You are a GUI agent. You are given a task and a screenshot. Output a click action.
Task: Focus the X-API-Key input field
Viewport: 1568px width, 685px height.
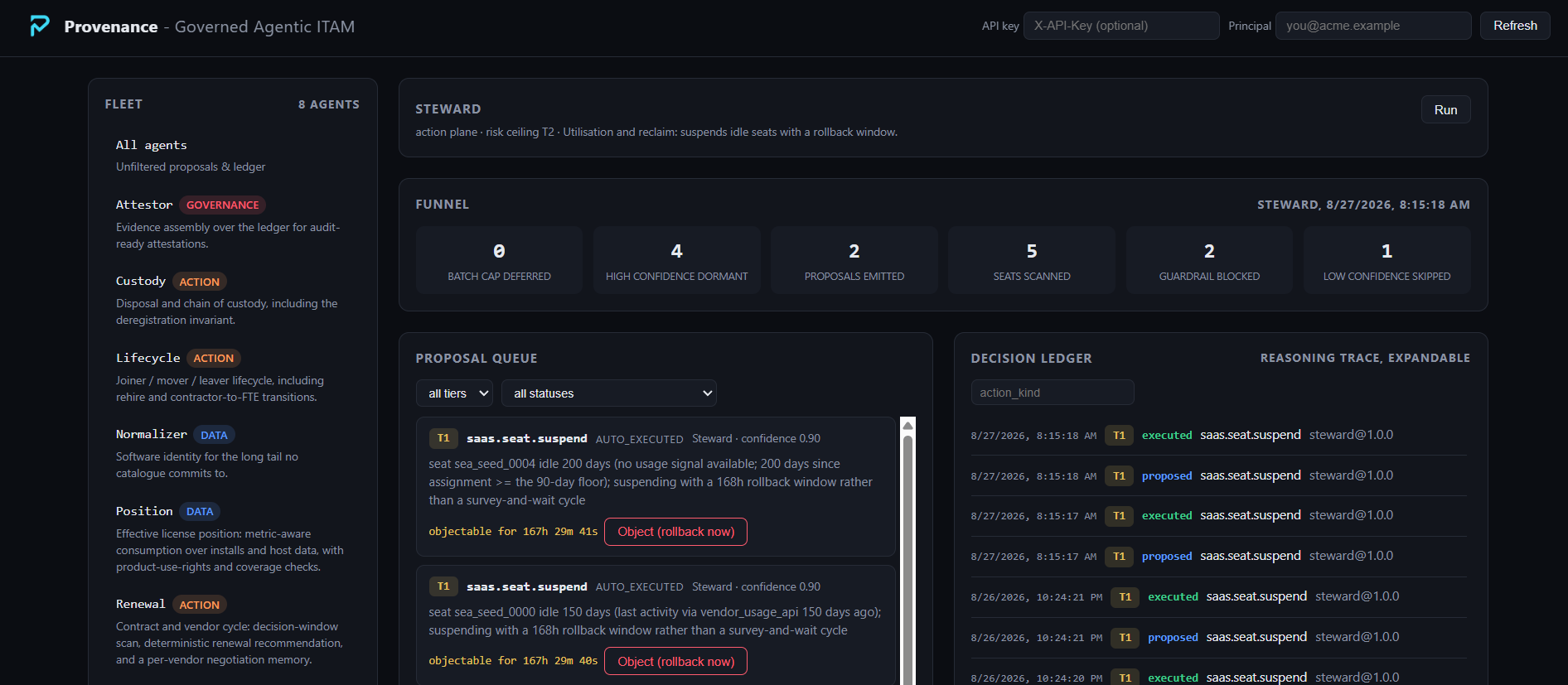(1121, 26)
